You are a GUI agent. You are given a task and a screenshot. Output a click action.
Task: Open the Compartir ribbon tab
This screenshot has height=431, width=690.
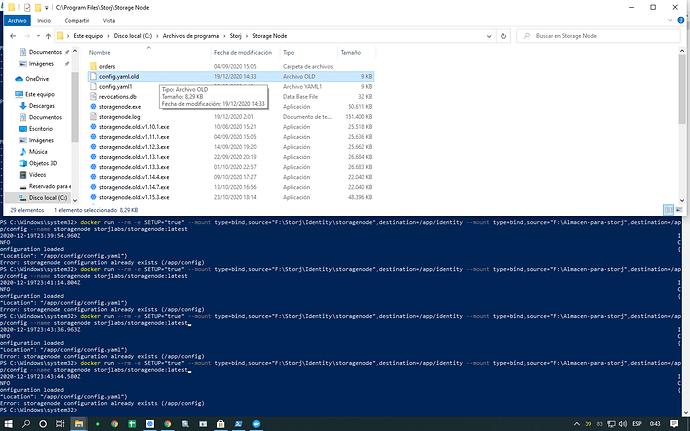pyautogui.click(x=79, y=19)
